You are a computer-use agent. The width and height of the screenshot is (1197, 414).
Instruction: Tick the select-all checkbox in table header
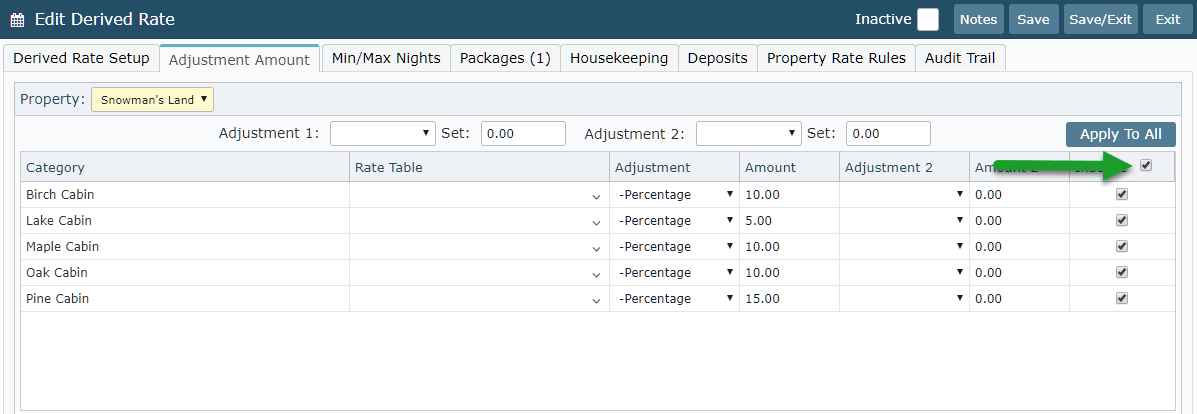(1145, 165)
